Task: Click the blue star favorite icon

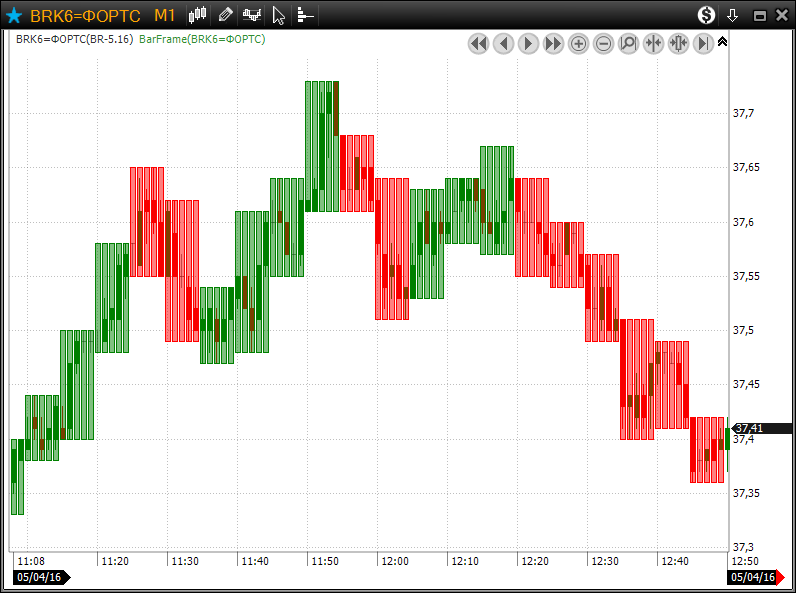Action: (14, 15)
